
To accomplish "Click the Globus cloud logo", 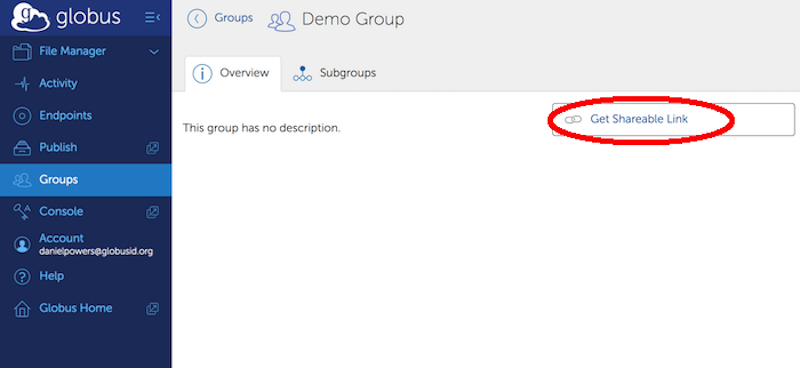I will point(30,17).
